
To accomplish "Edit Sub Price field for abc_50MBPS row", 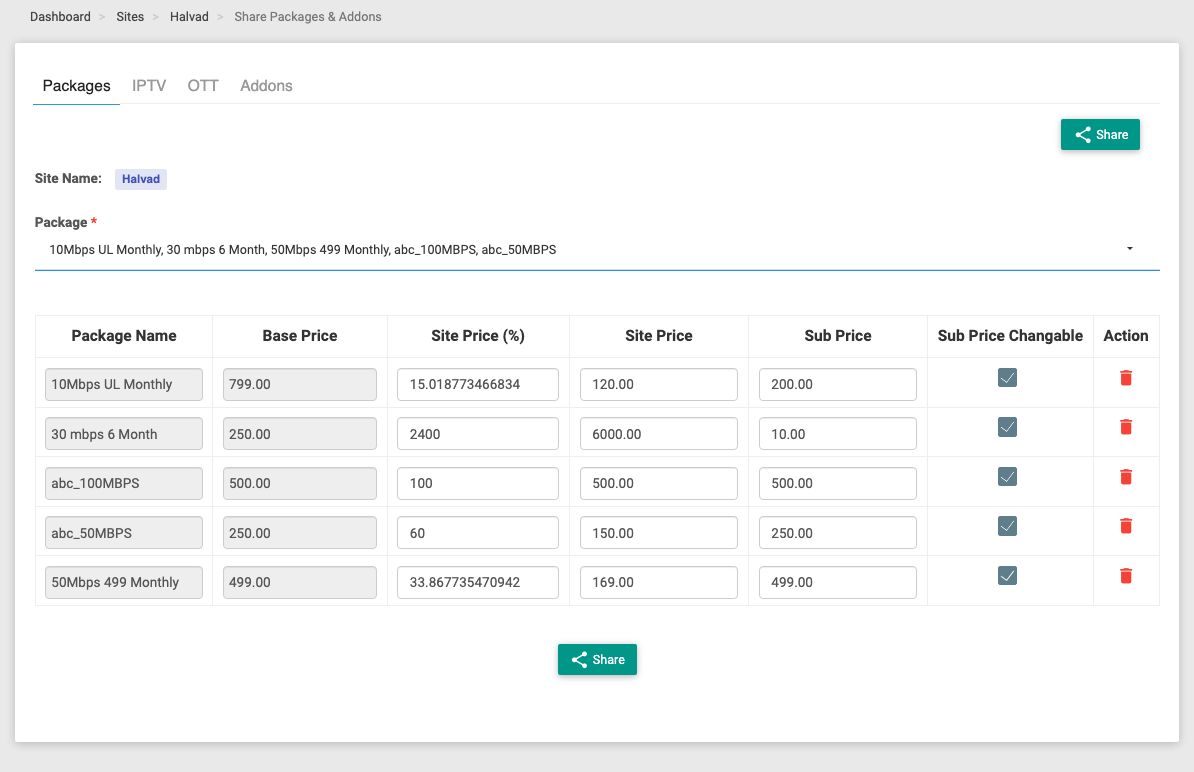I will 838,533.
